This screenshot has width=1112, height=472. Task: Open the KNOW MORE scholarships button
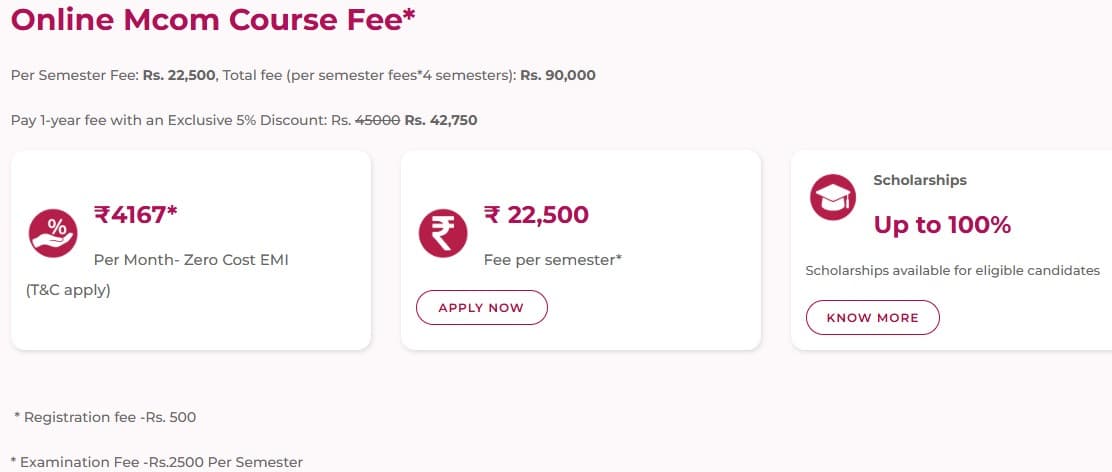click(872, 317)
